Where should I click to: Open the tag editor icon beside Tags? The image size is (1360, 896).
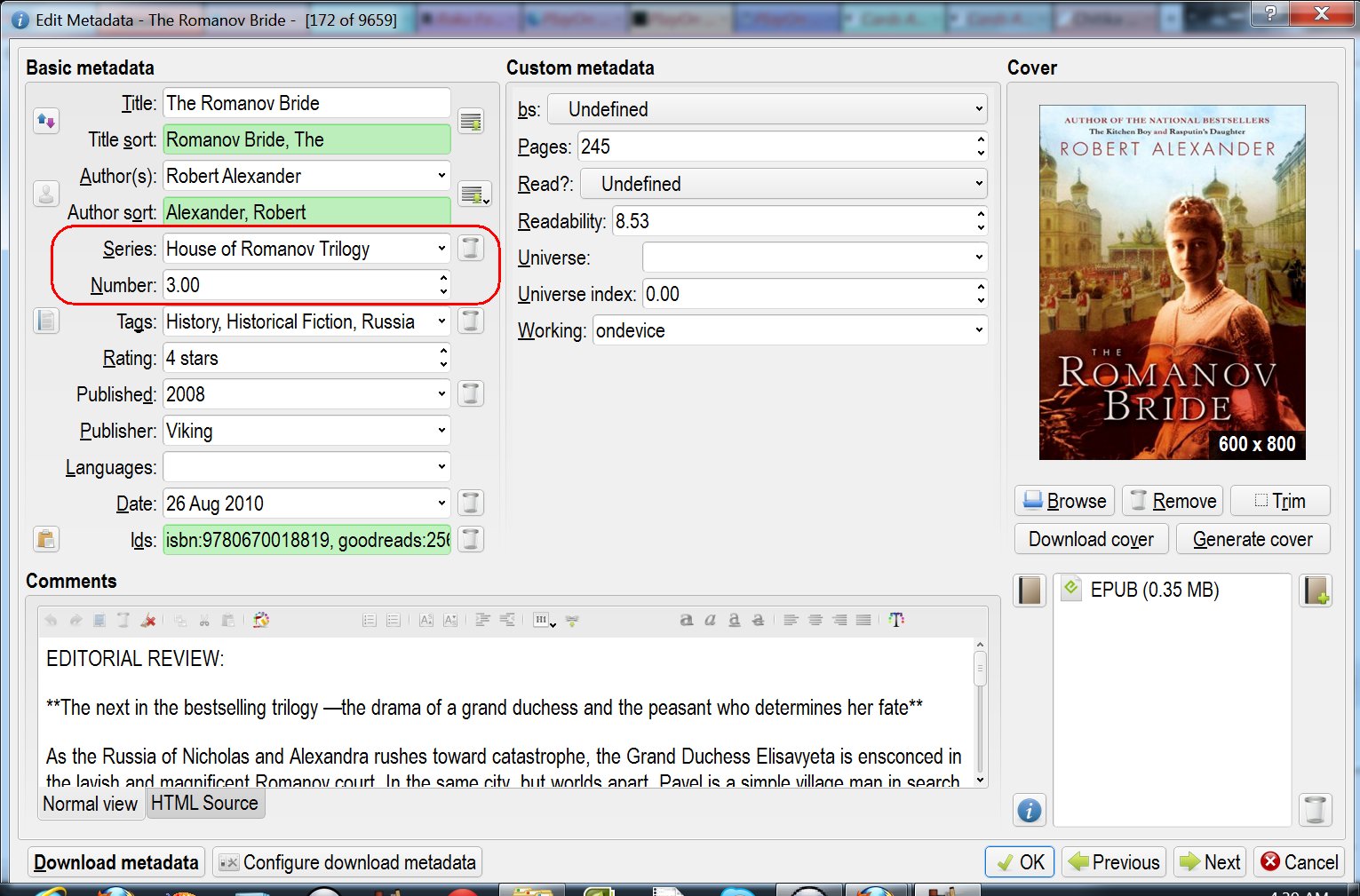(x=46, y=321)
